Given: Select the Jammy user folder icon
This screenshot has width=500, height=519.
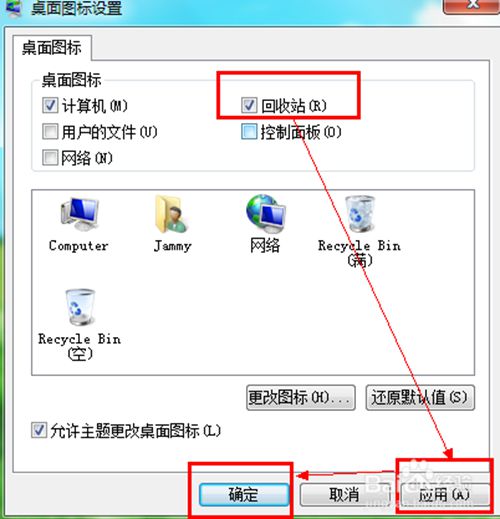Looking at the screenshot, I should [x=172, y=224].
